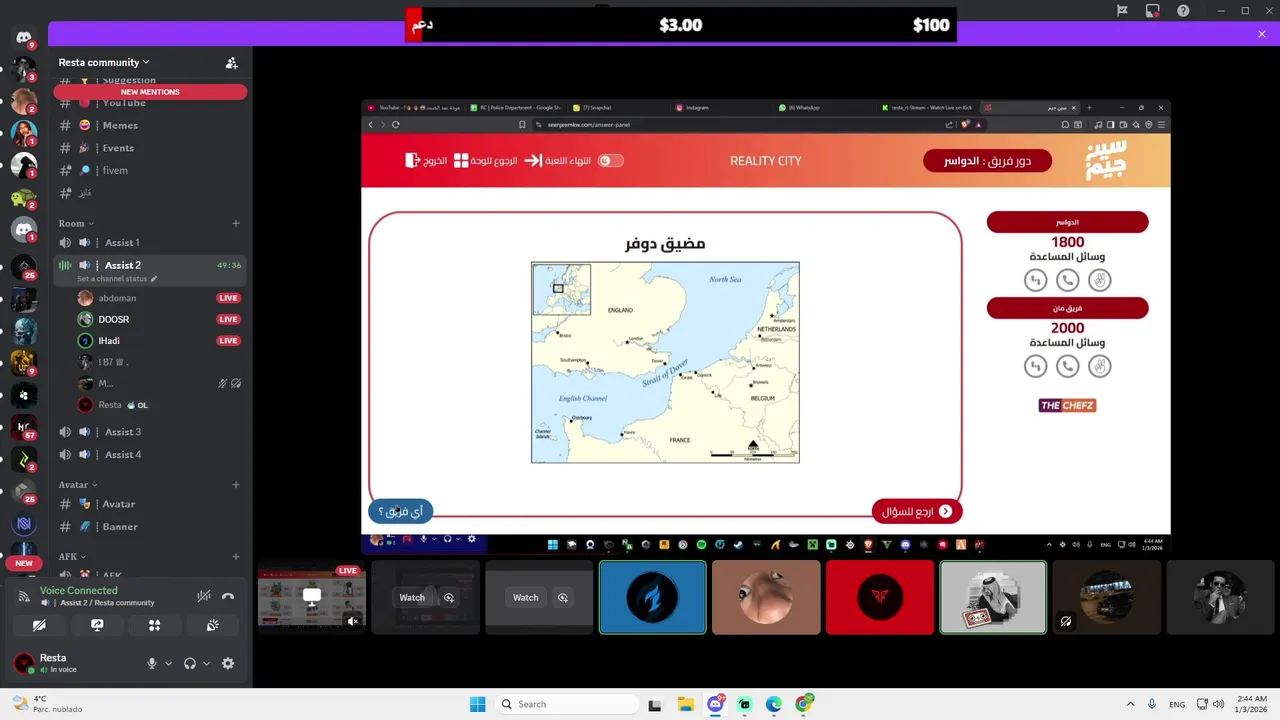
Task: Toggle the switch next to انتهاء اللعبة
Action: 610,160
